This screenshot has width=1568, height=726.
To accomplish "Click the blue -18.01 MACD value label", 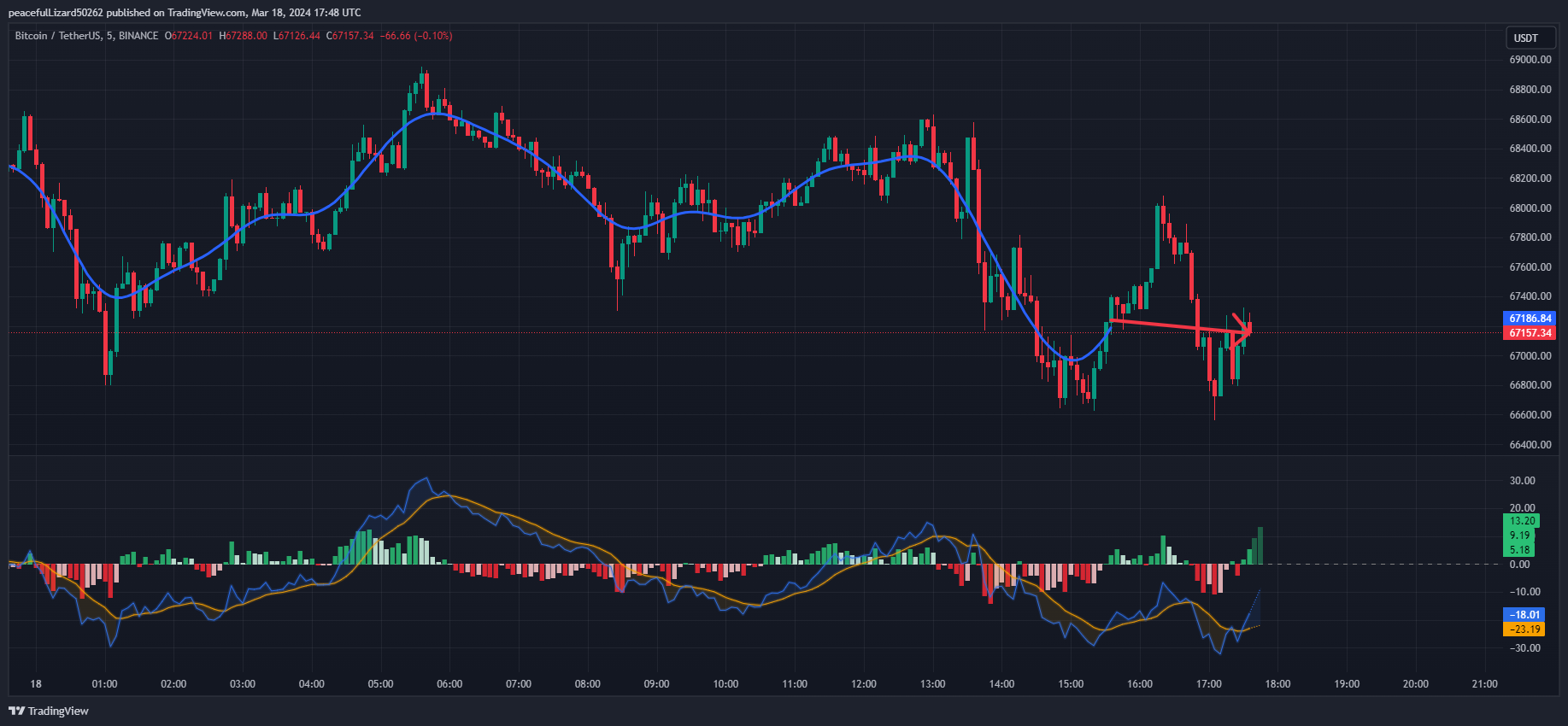I will [1524, 615].
